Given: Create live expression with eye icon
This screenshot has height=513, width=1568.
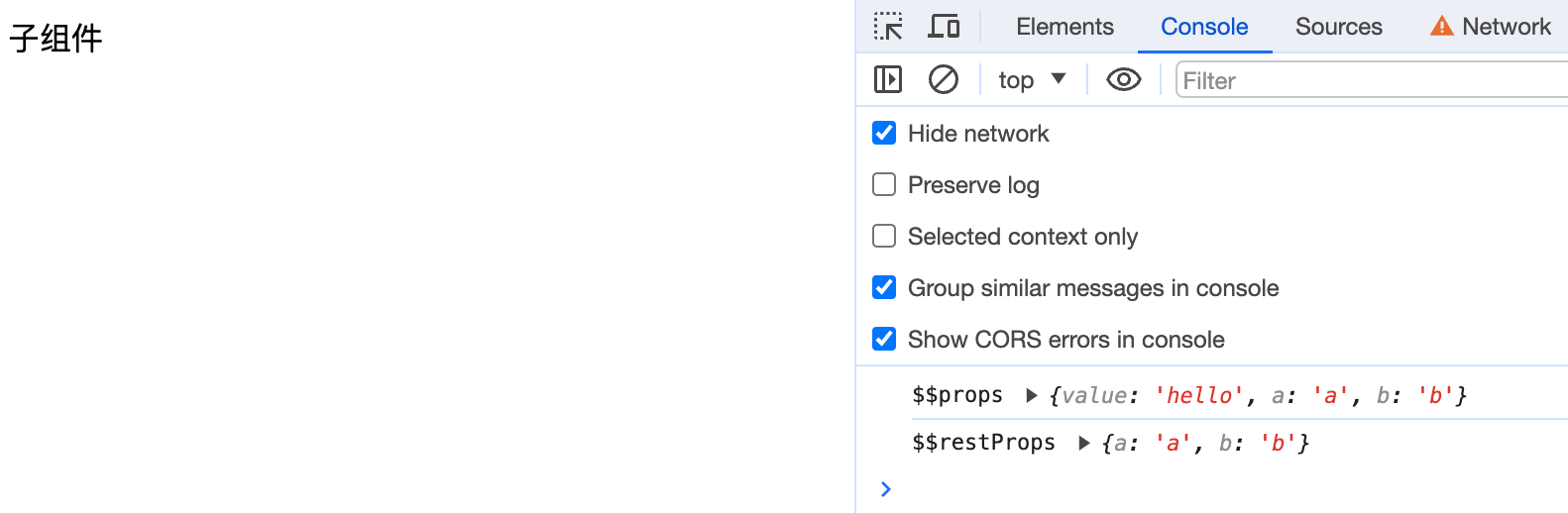Looking at the screenshot, I should 1123,79.
